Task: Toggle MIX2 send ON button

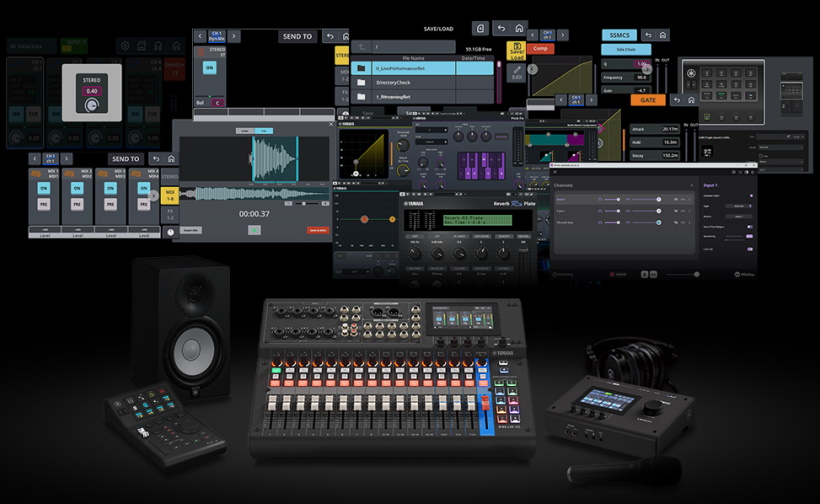Action: [77, 188]
